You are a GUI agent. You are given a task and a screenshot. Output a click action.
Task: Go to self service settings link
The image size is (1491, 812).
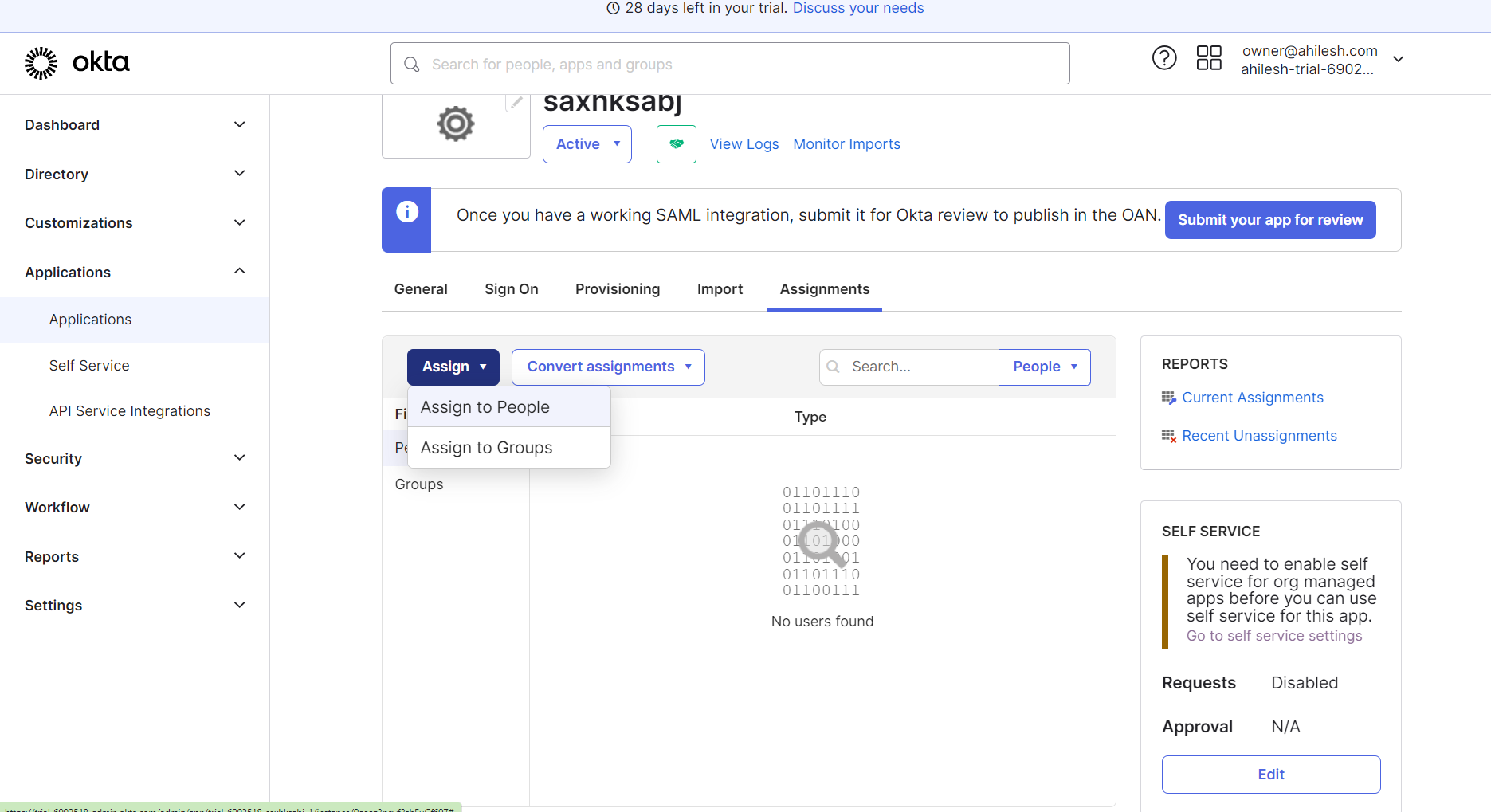tap(1274, 636)
